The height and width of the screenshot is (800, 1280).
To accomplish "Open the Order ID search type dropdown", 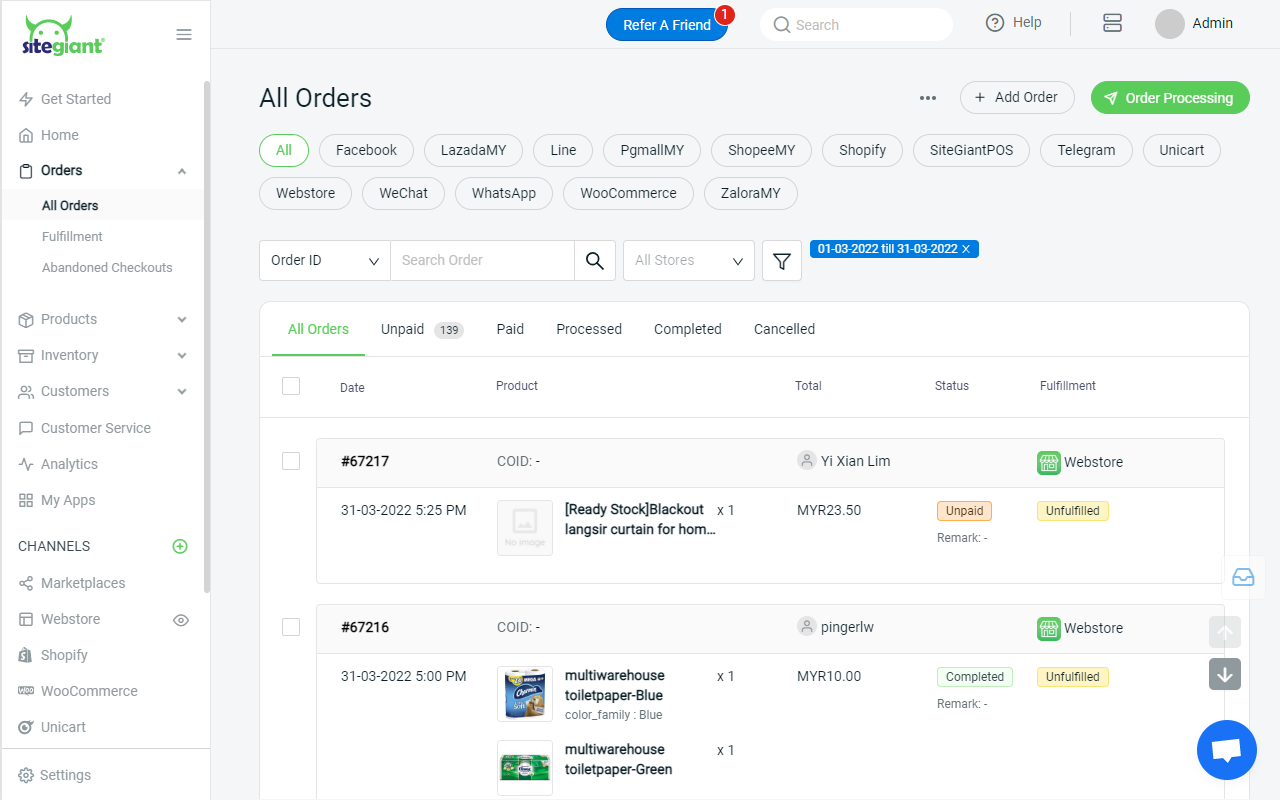I will (x=325, y=260).
